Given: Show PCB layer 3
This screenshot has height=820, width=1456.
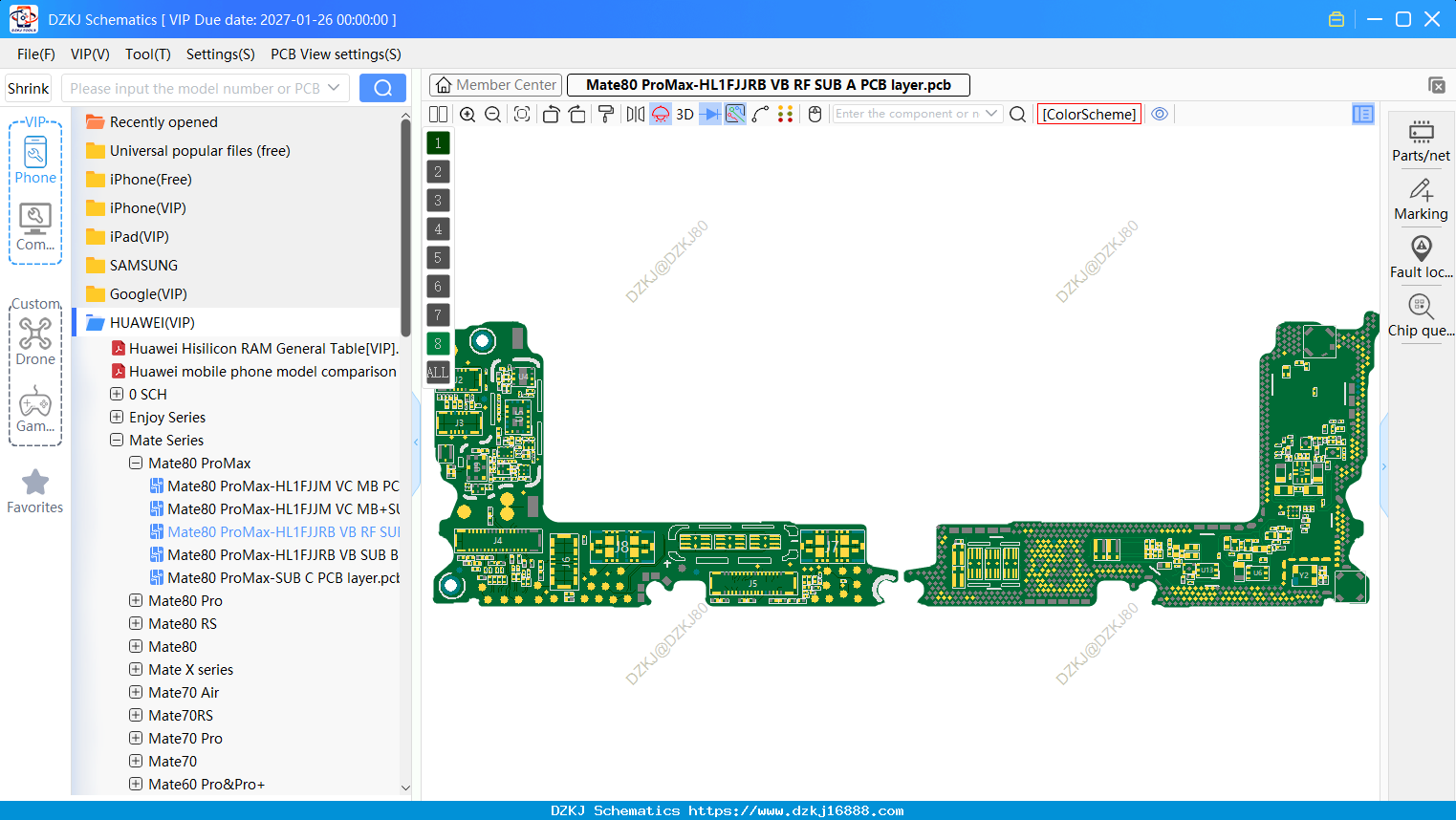Looking at the screenshot, I should pyautogui.click(x=438, y=201).
